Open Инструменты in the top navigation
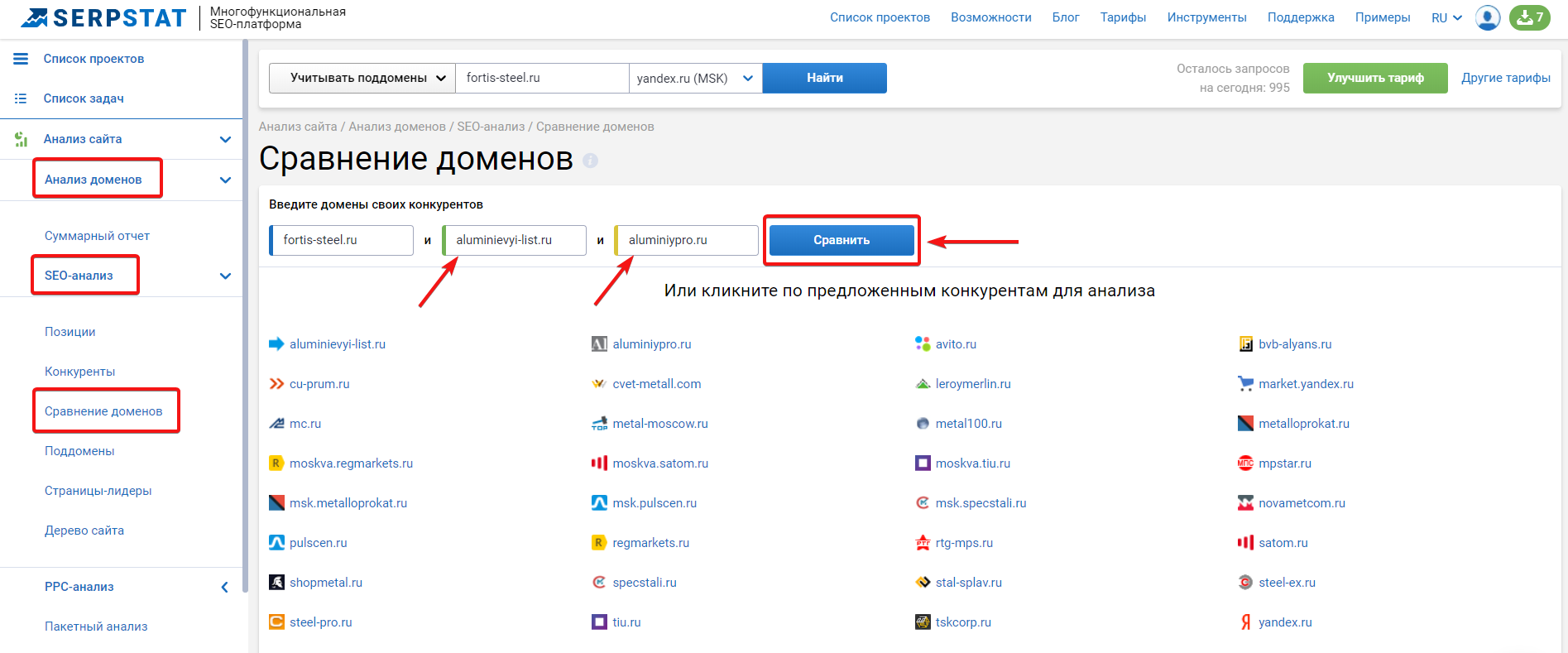This screenshot has width=1568, height=653. (1206, 17)
